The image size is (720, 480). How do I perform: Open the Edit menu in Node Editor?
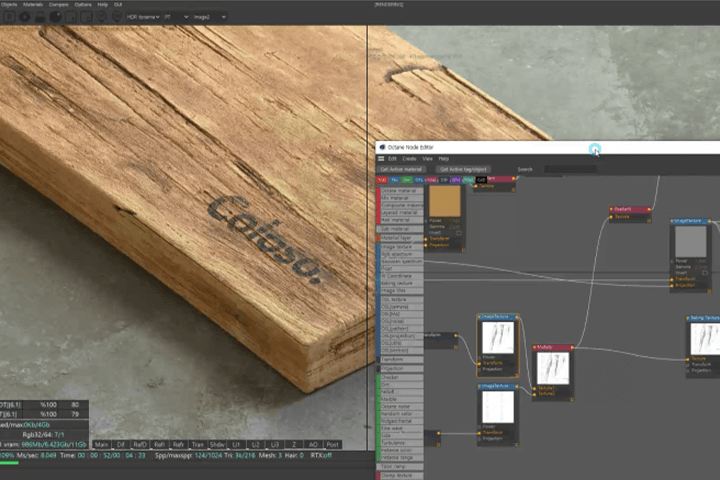[x=392, y=159]
